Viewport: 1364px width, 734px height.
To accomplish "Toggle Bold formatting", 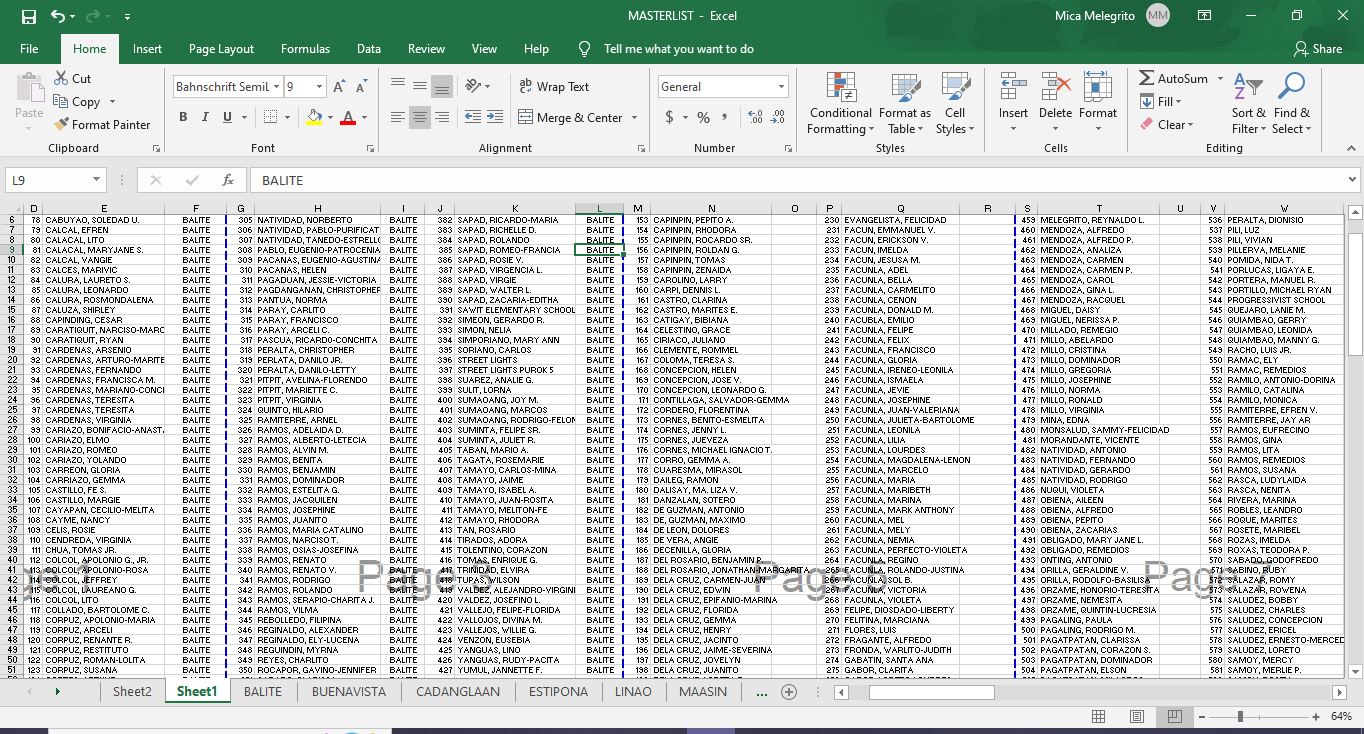I will coord(183,118).
